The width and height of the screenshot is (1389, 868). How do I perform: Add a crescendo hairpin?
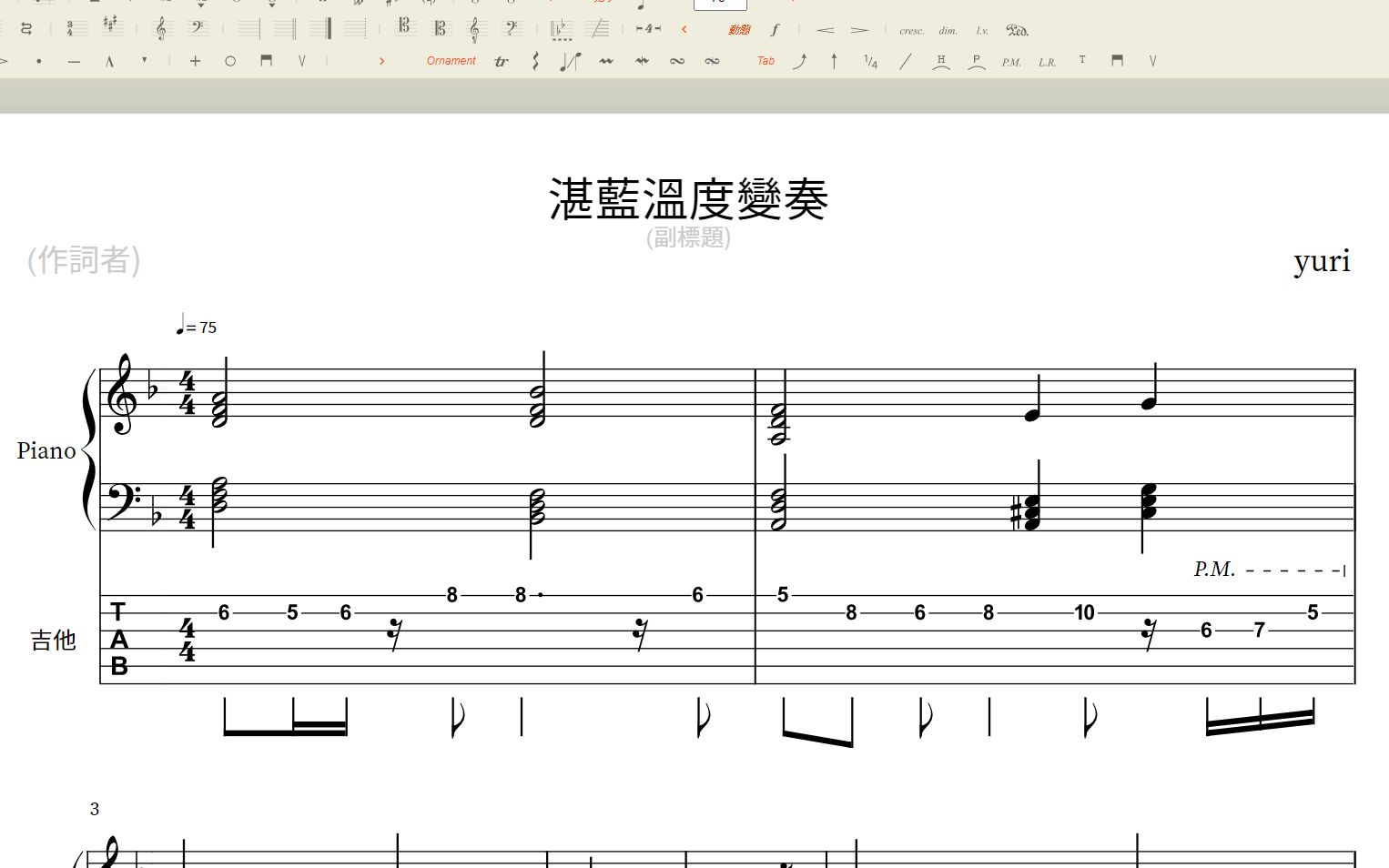[x=826, y=30]
